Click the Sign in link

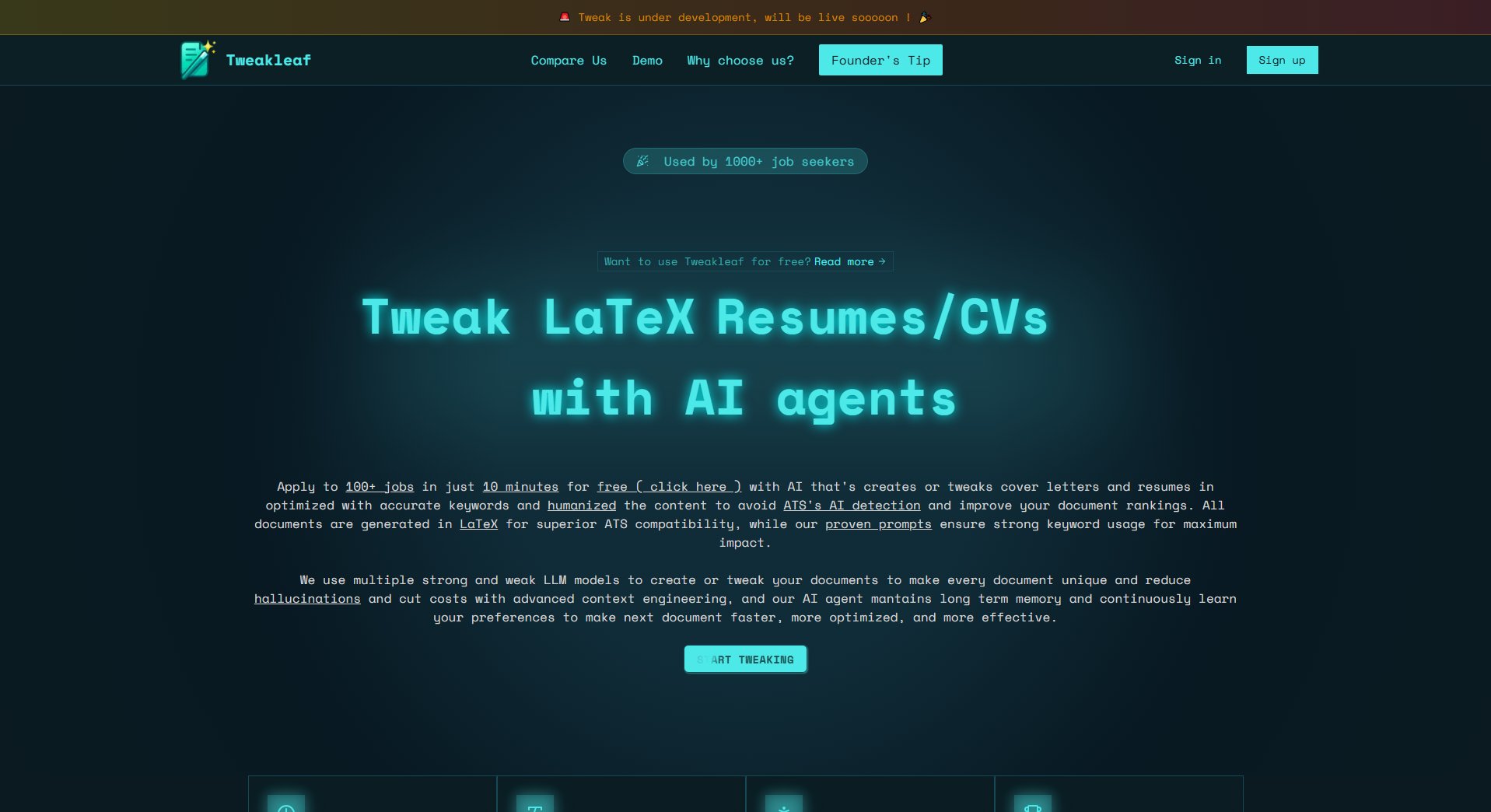pos(1198,60)
